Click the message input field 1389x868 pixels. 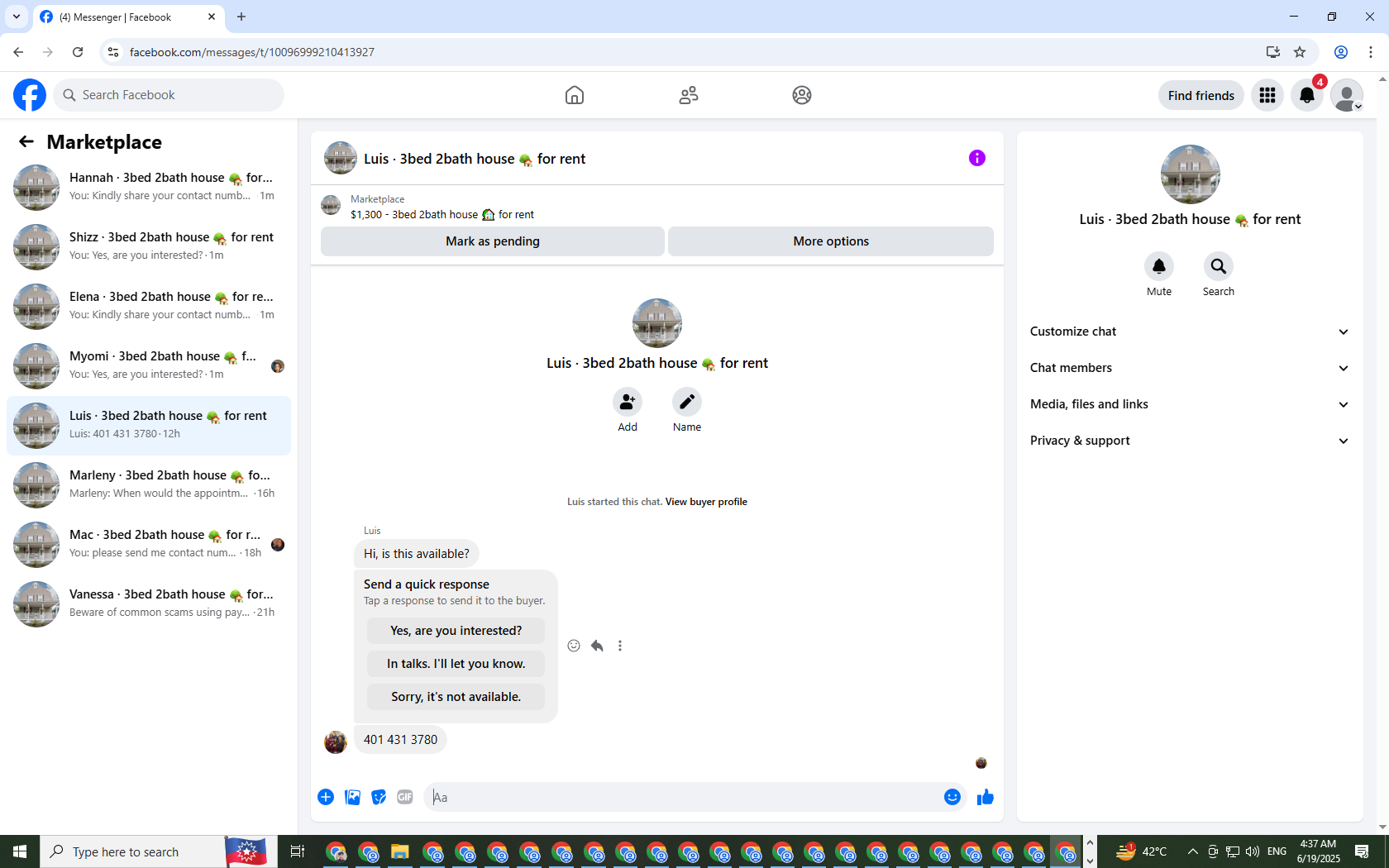tap(685, 797)
